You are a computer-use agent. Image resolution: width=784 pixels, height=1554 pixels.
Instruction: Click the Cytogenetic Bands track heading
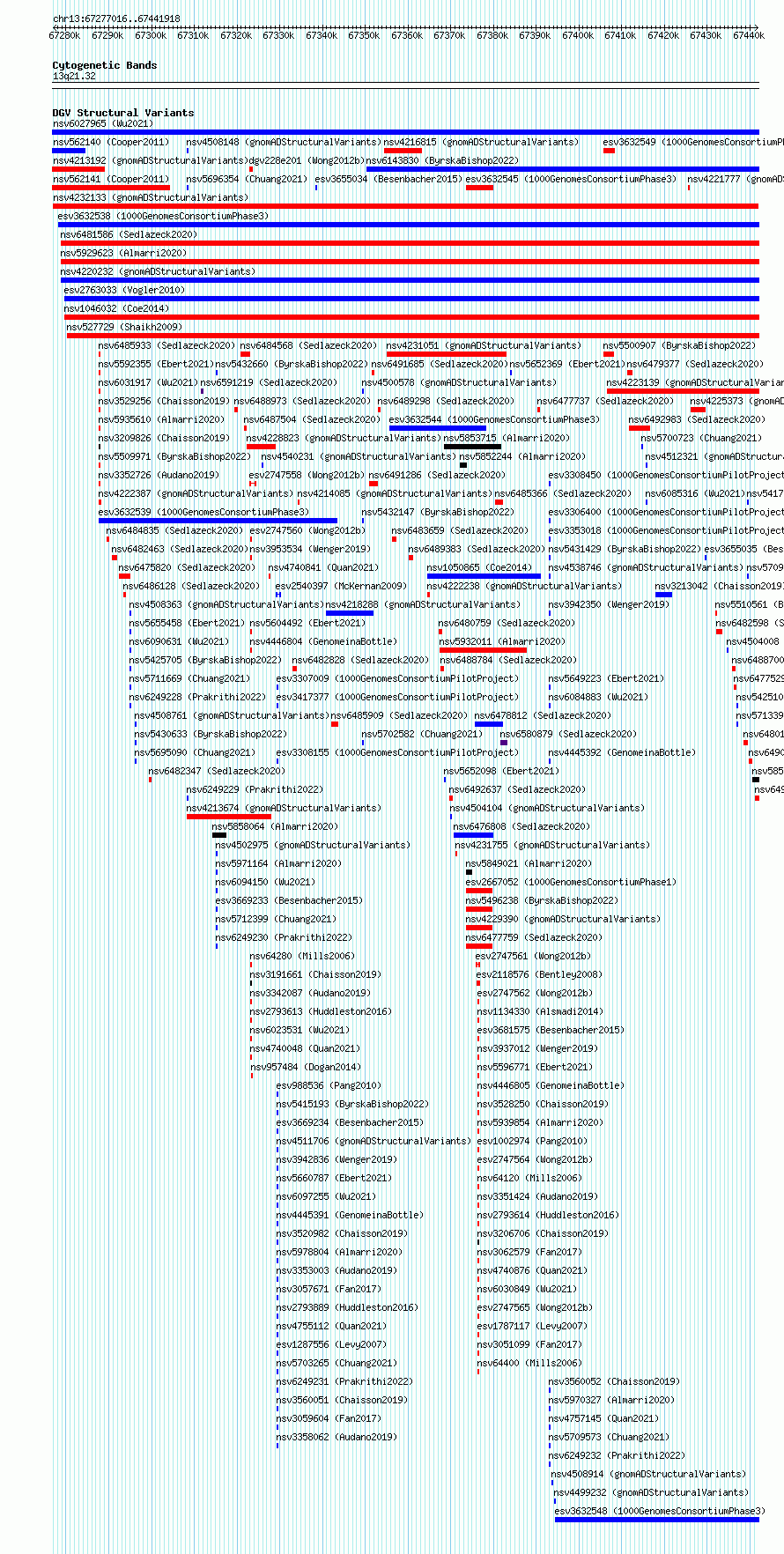(105, 65)
